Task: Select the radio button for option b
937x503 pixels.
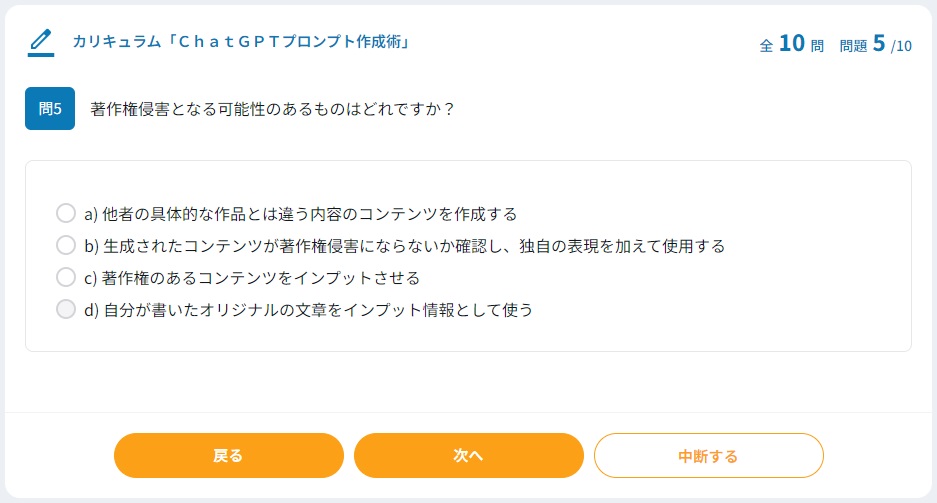Action: pos(66,245)
